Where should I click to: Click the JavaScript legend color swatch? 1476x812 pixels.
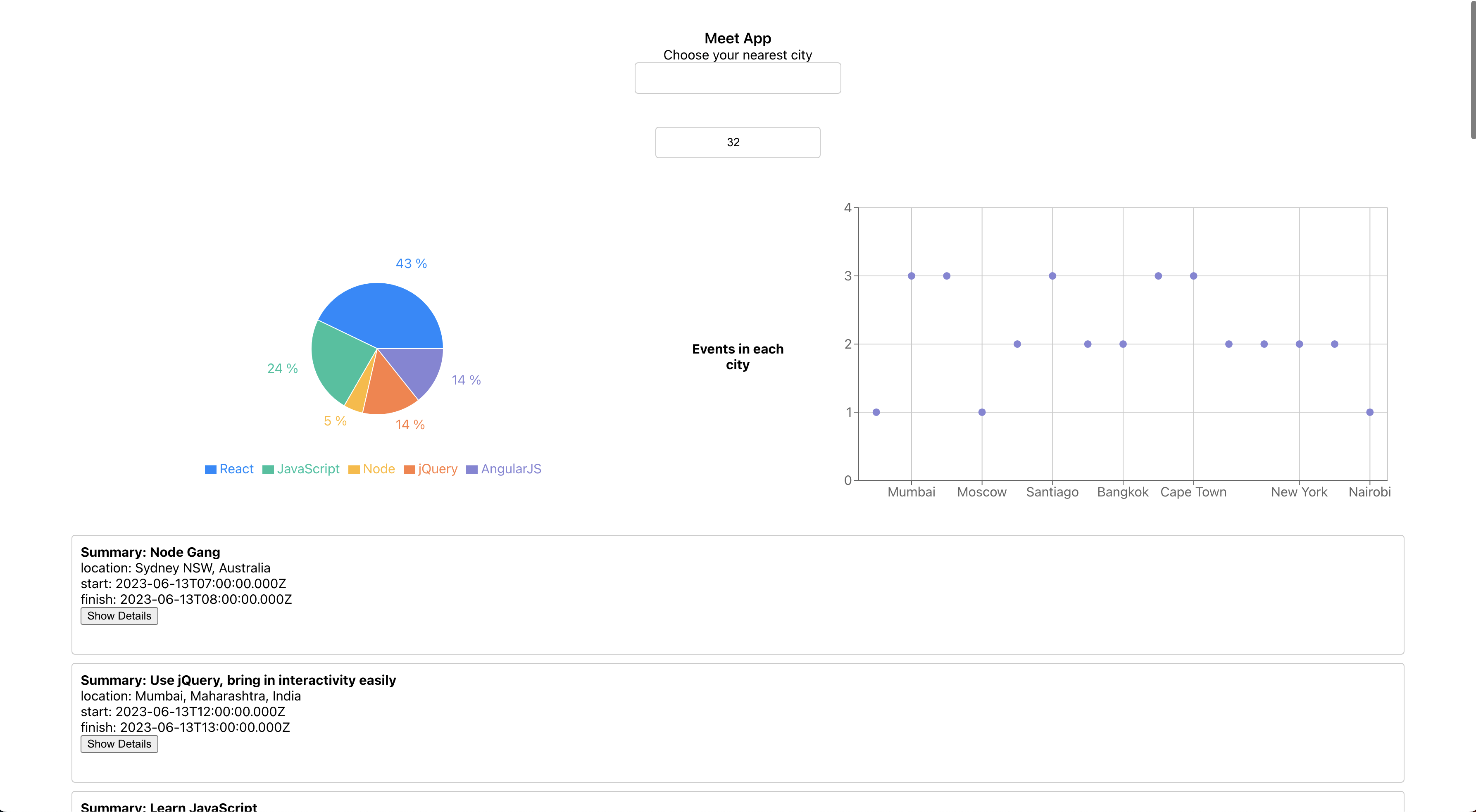pos(268,470)
